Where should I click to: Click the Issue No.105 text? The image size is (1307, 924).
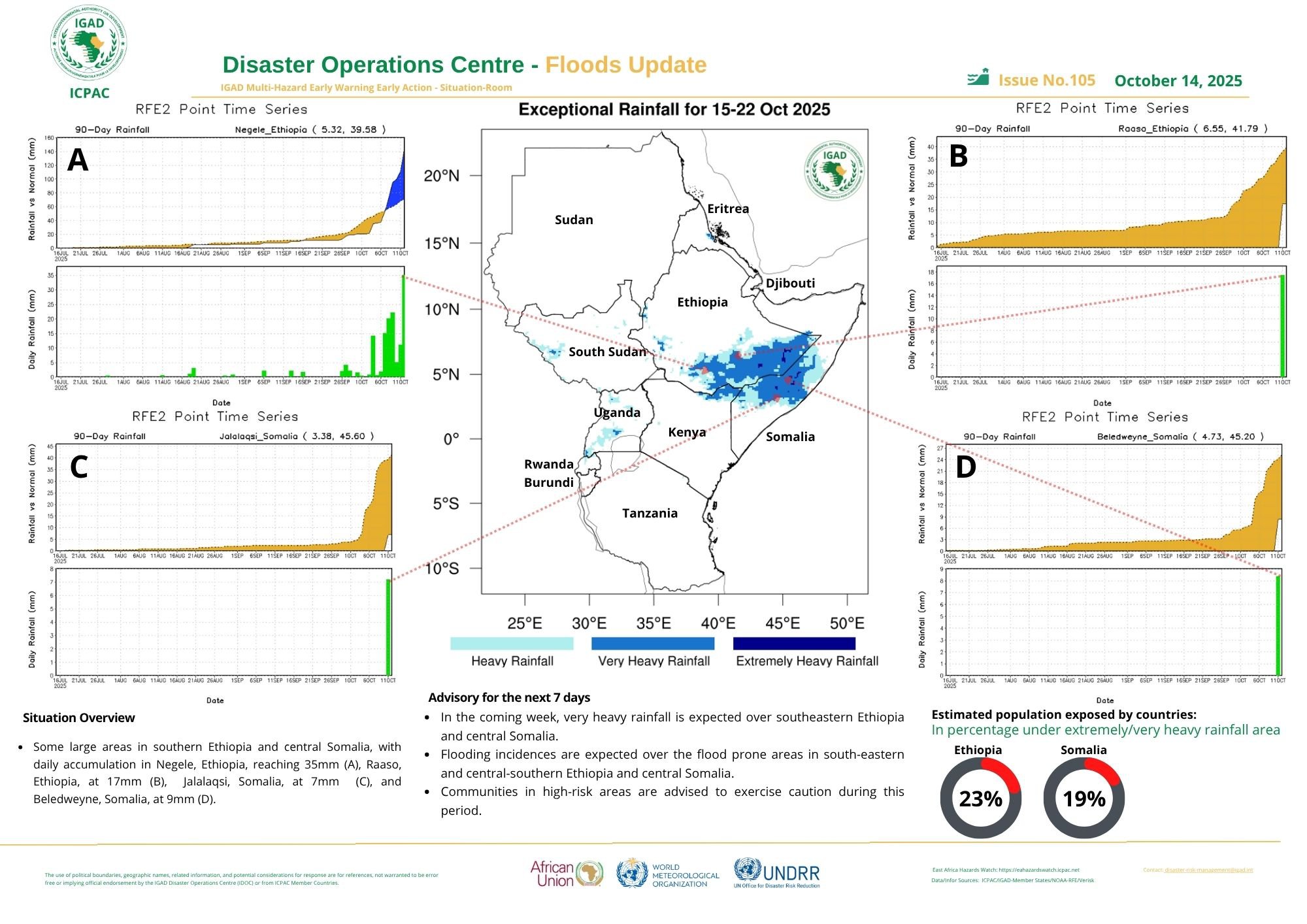(1046, 80)
